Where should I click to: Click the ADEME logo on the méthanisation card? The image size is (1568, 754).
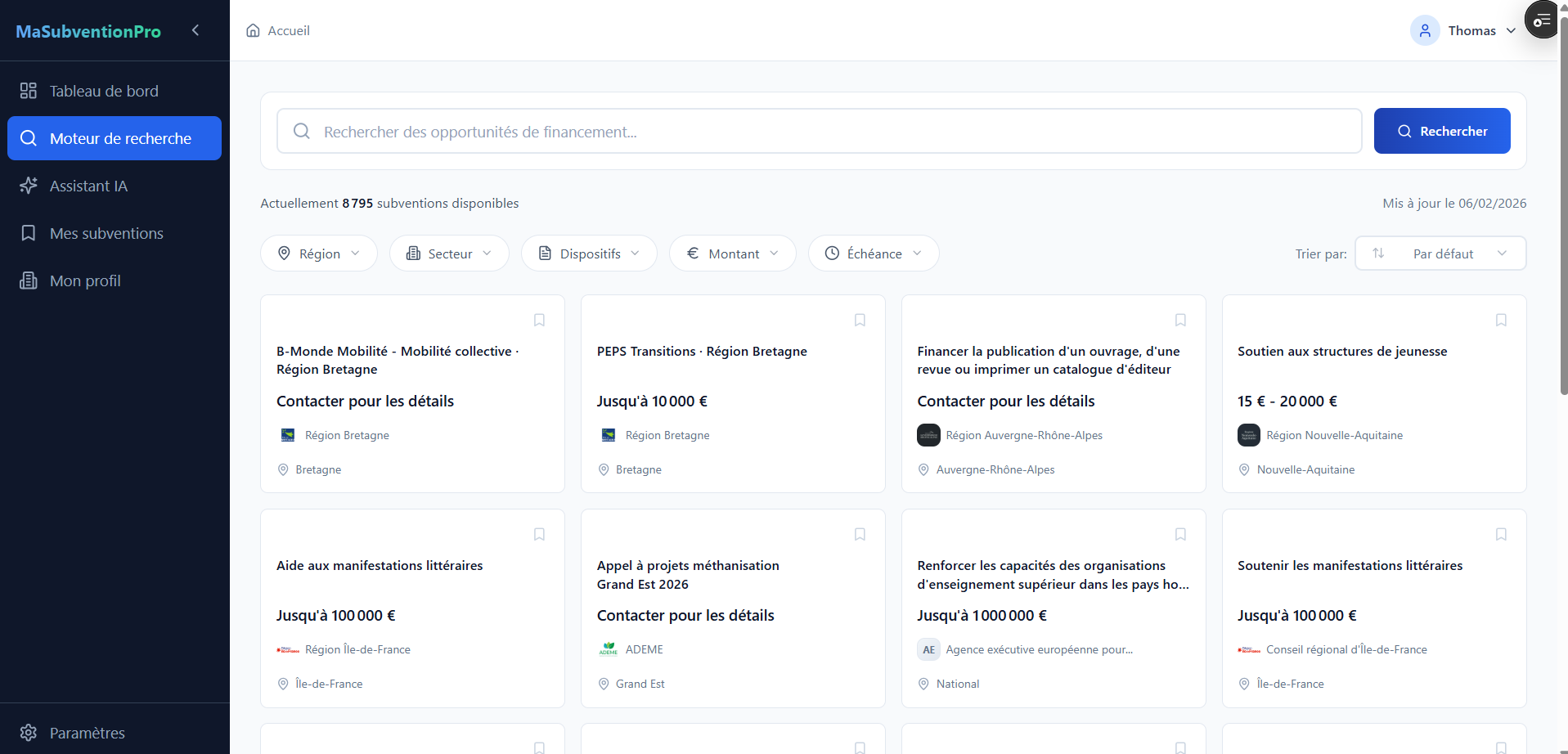609,649
